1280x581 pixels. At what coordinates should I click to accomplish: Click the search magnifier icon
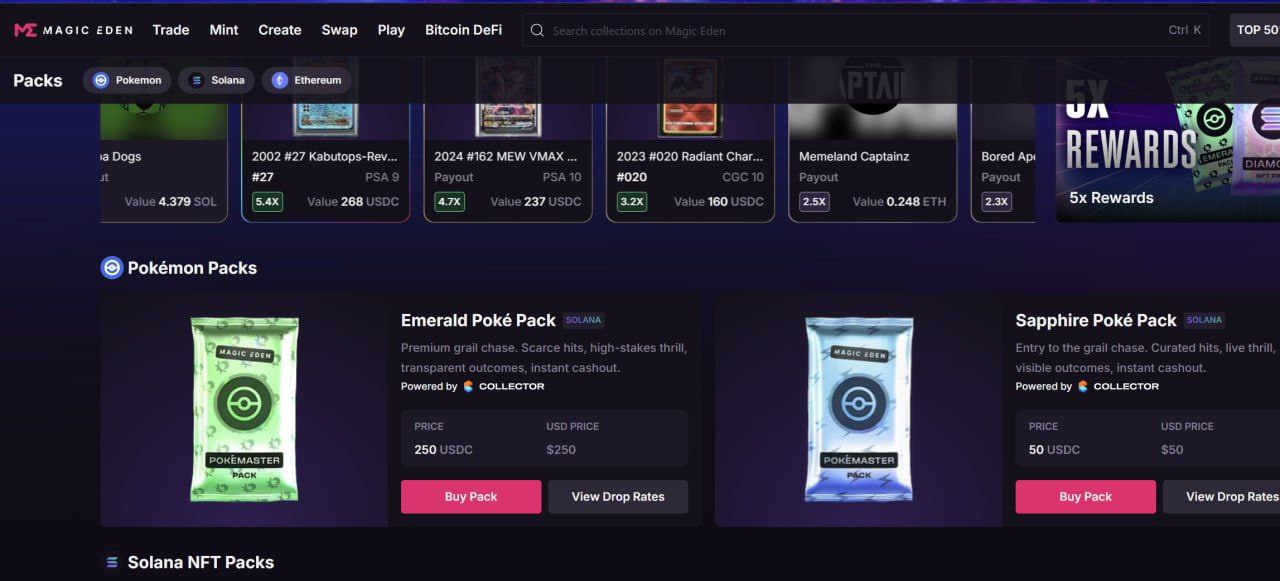538,30
